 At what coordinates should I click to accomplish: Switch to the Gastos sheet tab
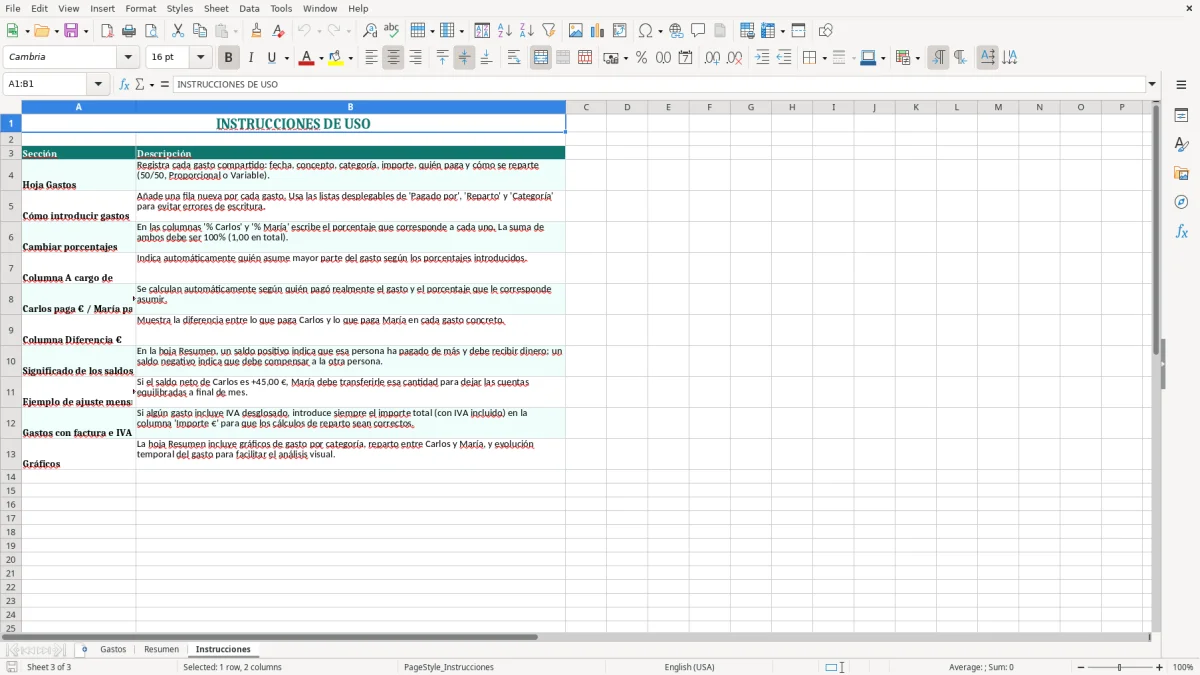click(x=113, y=650)
